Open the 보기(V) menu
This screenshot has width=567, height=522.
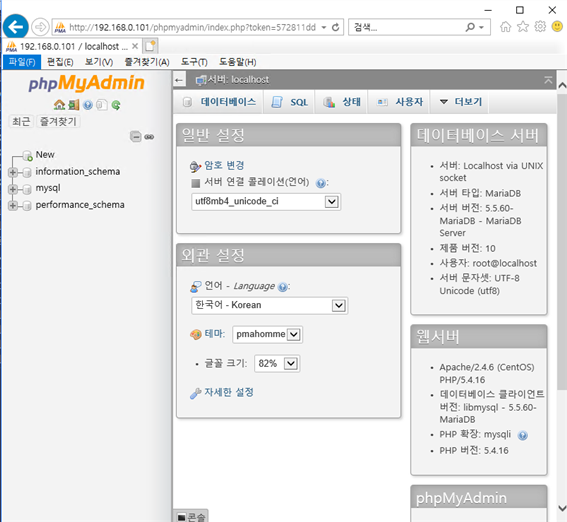[99, 62]
